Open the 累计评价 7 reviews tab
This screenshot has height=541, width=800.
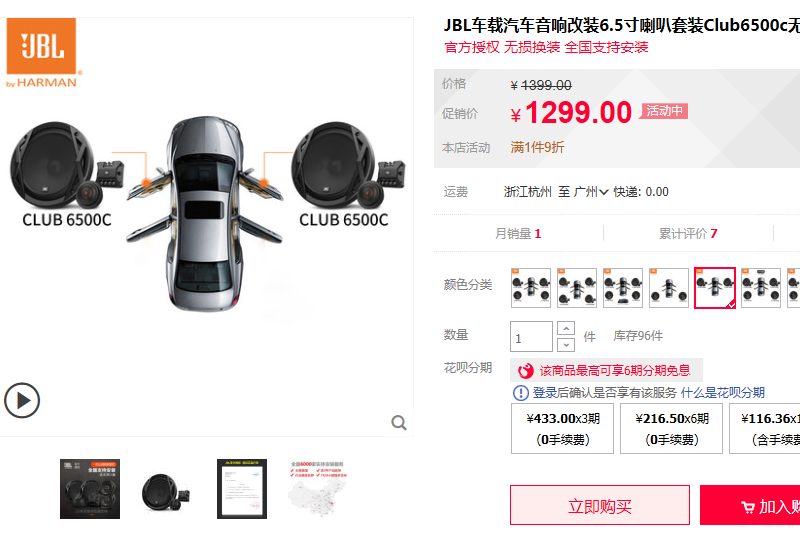[x=688, y=234]
